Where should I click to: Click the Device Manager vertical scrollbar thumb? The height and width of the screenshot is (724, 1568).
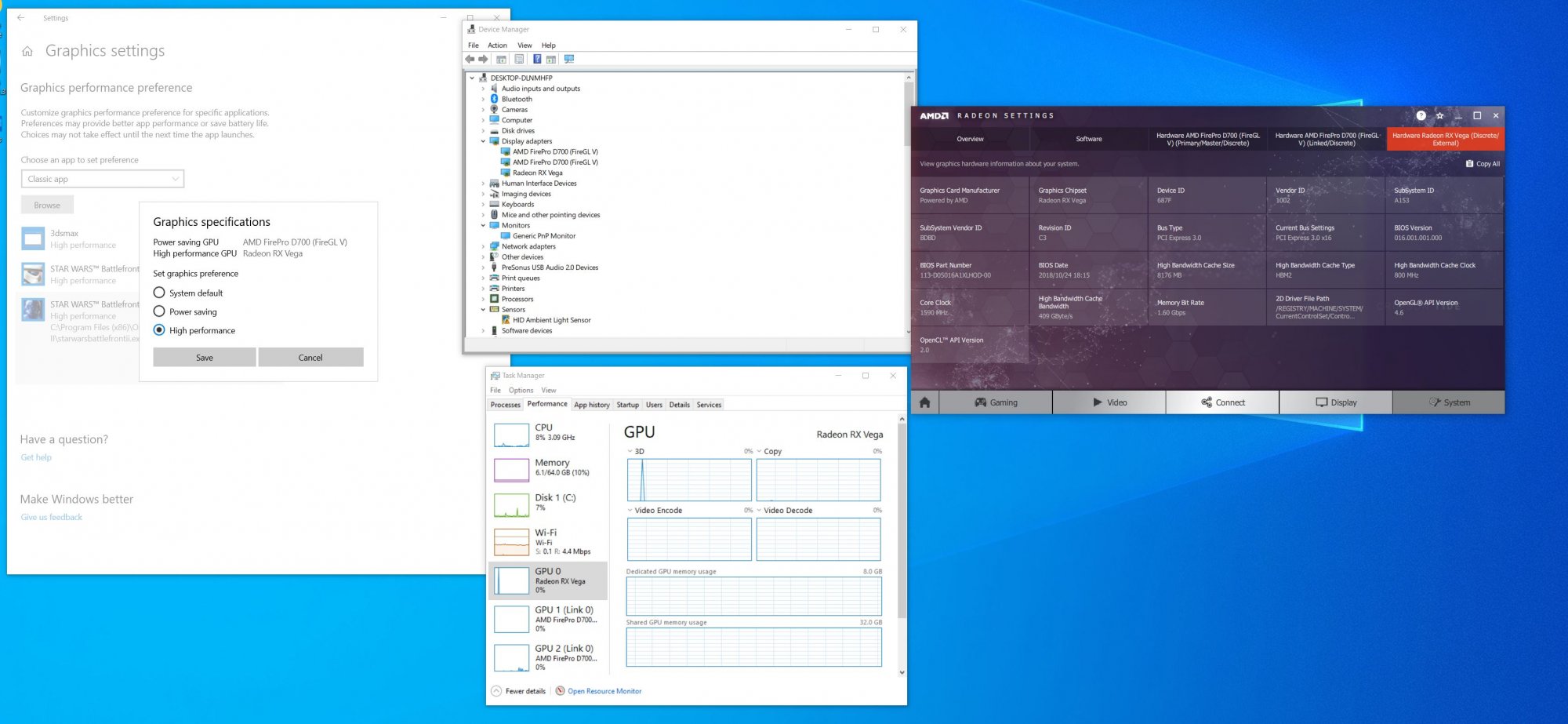click(x=909, y=114)
